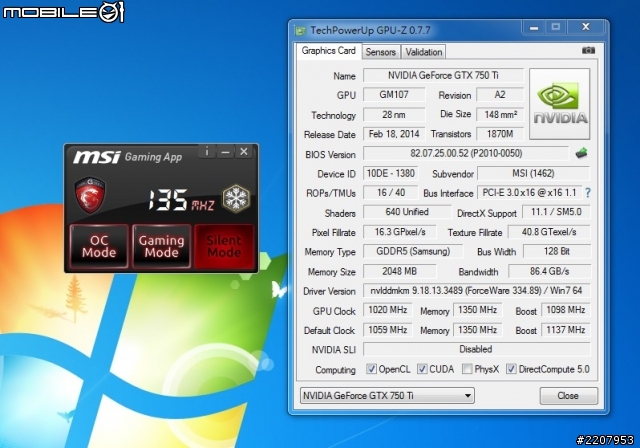Click the Release Date Feb 18, 2014
Screen dimensions: 640x448
coord(394,134)
